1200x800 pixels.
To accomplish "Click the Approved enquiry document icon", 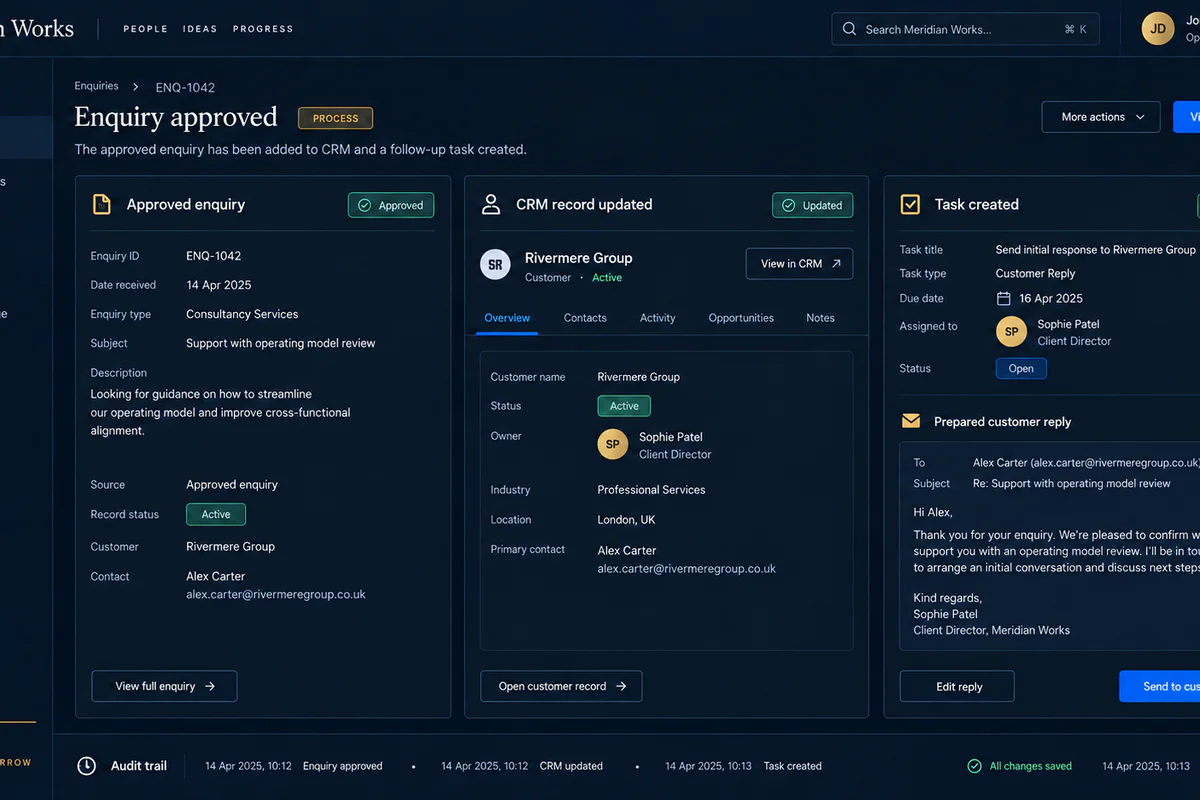I will pos(101,204).
